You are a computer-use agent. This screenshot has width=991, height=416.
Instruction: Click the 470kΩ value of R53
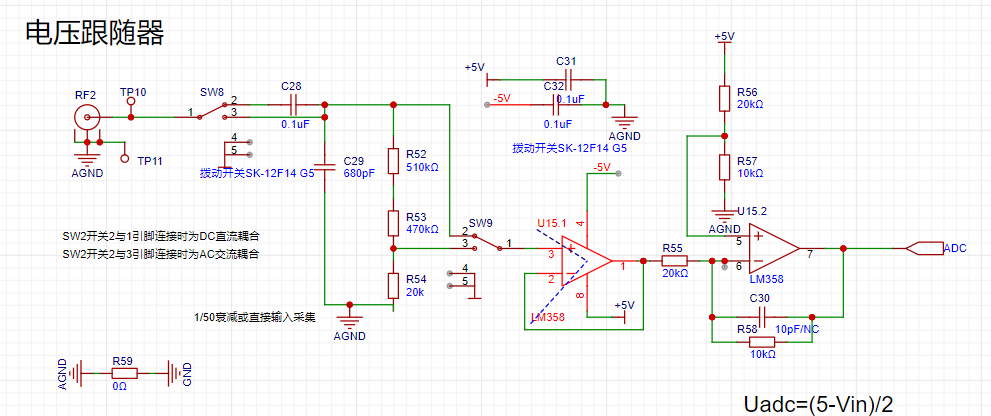click(422, 229)
